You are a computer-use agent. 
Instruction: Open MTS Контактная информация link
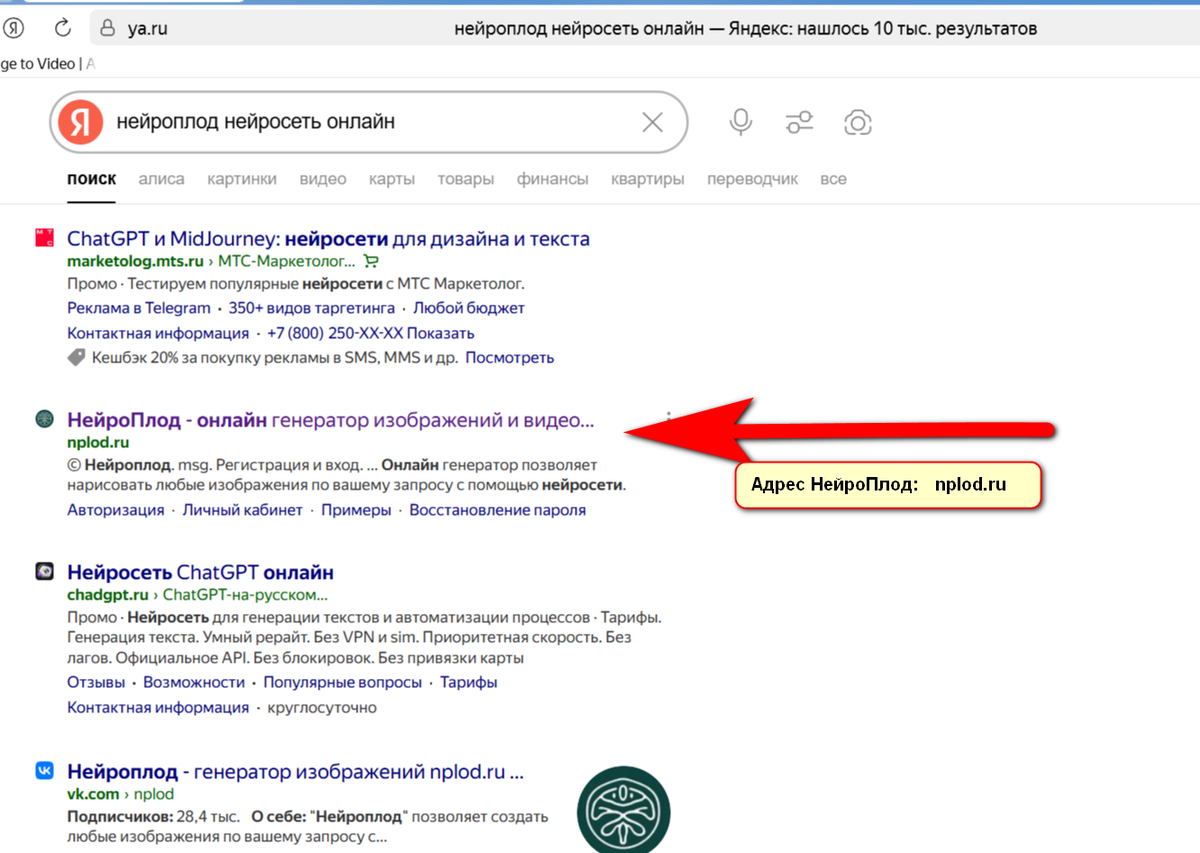(158, 333)
